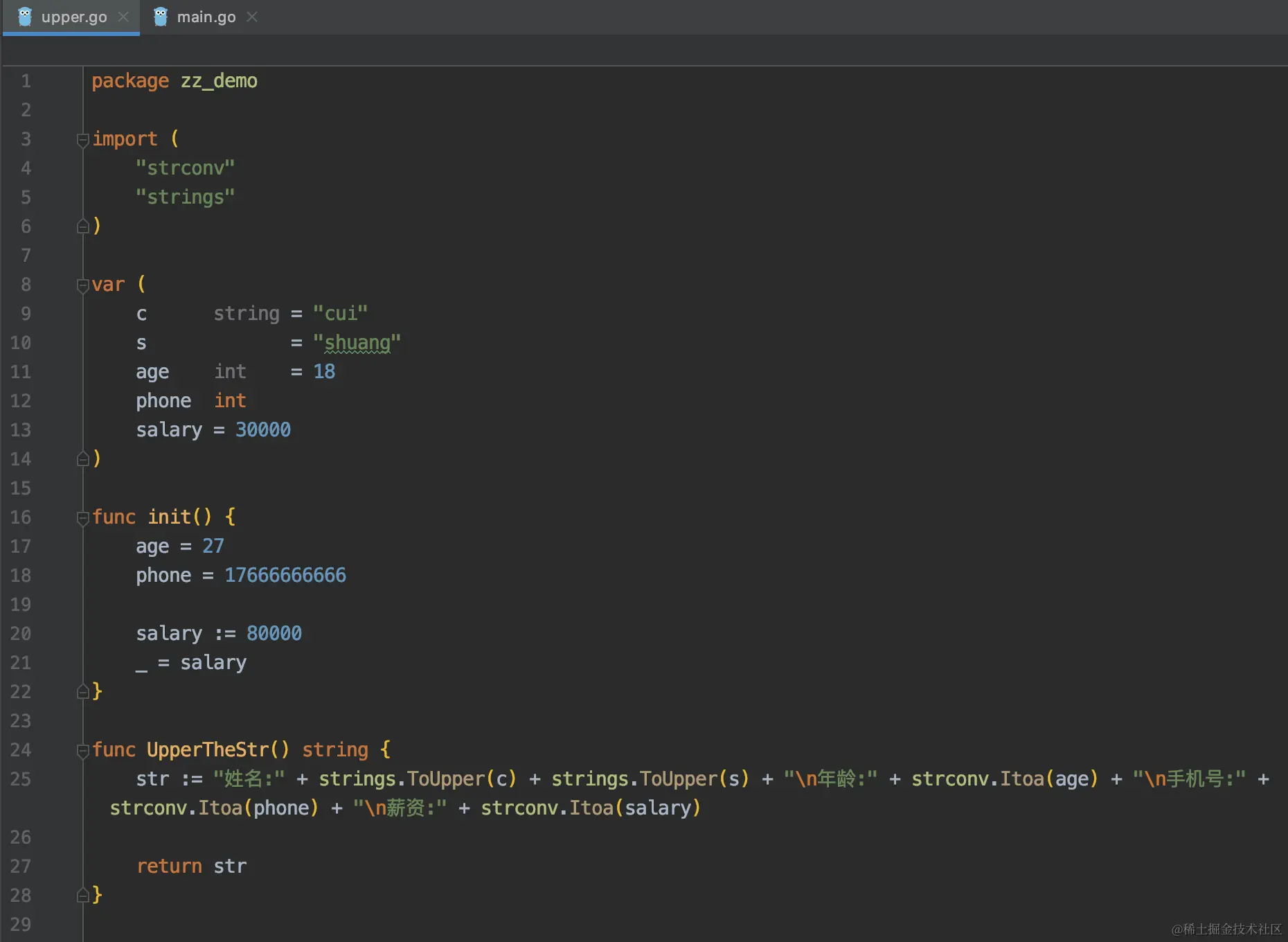This screenshot has width=1288, height=942.
Task: Click the Go gopher icon on upper.go tab
Action: [25, 17]
